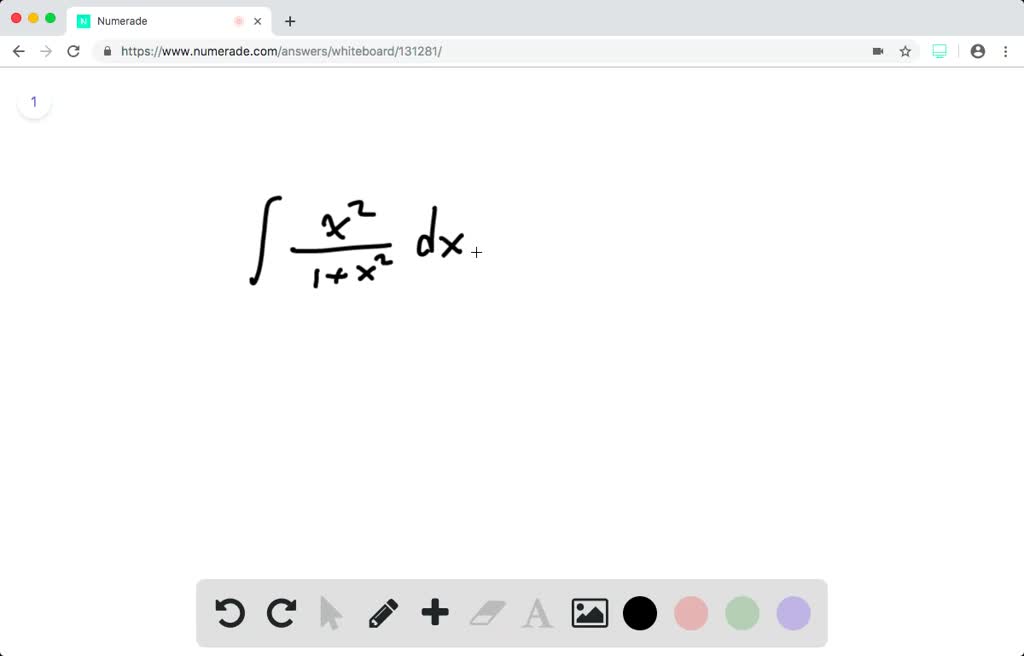Reload the current page
The width and height of the screenshot is (1024, 656).
pos(73,50)
